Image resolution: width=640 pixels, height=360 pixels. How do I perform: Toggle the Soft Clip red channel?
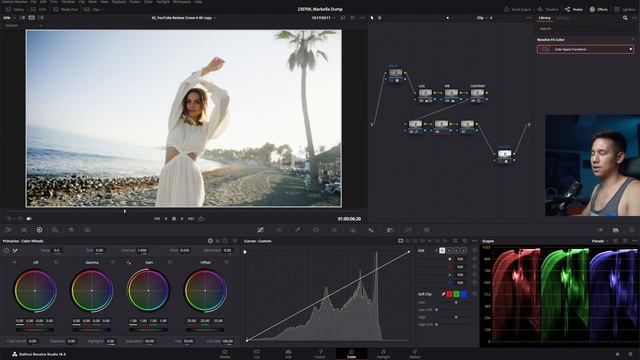pyautogui.click(x=449, y=294)
